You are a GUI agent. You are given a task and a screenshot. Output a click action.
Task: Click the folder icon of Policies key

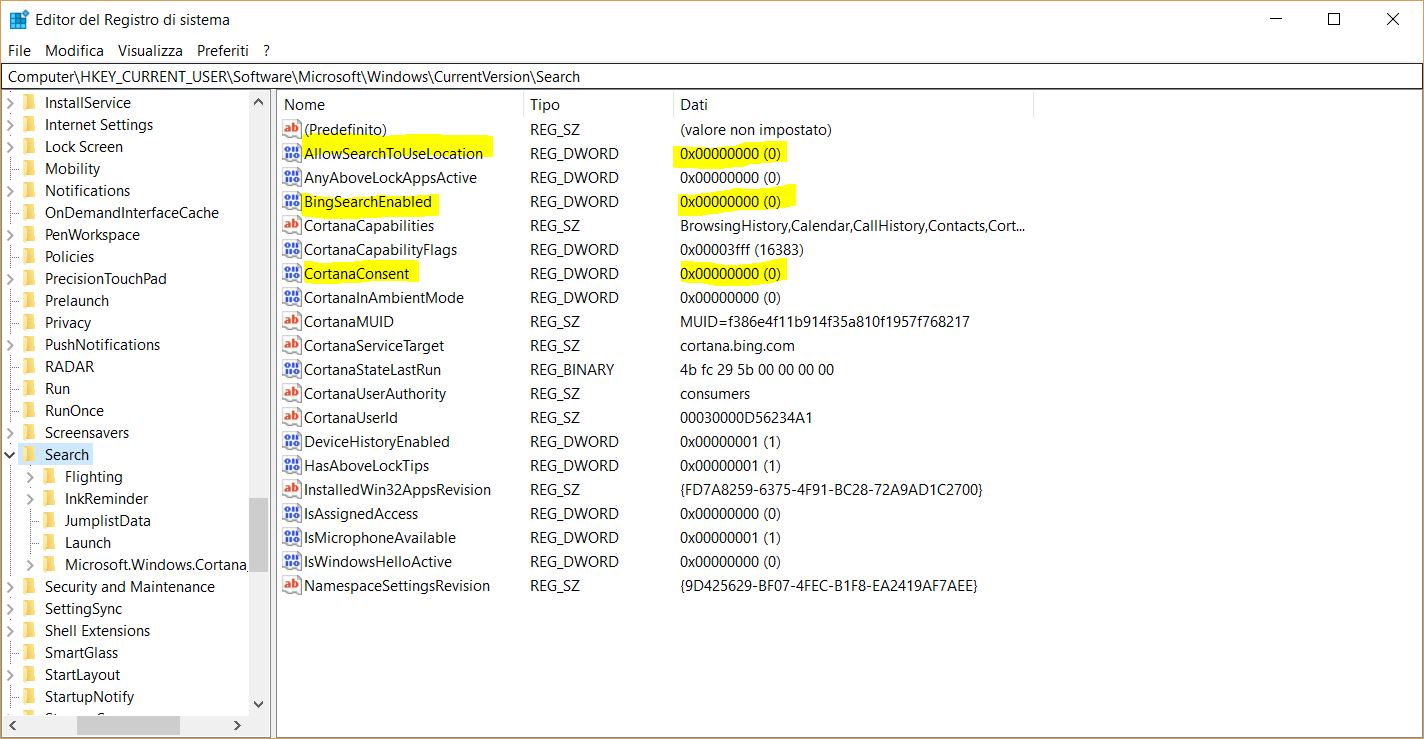click(28, 256)
